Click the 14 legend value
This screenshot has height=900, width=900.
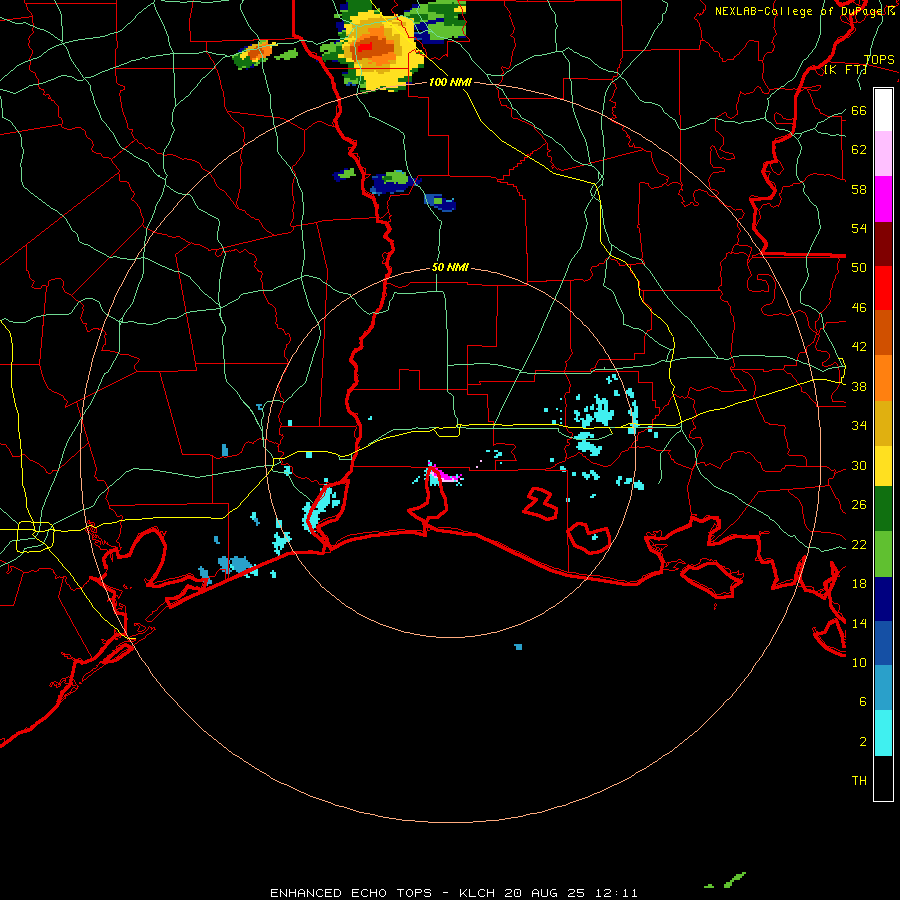[859, 623]
